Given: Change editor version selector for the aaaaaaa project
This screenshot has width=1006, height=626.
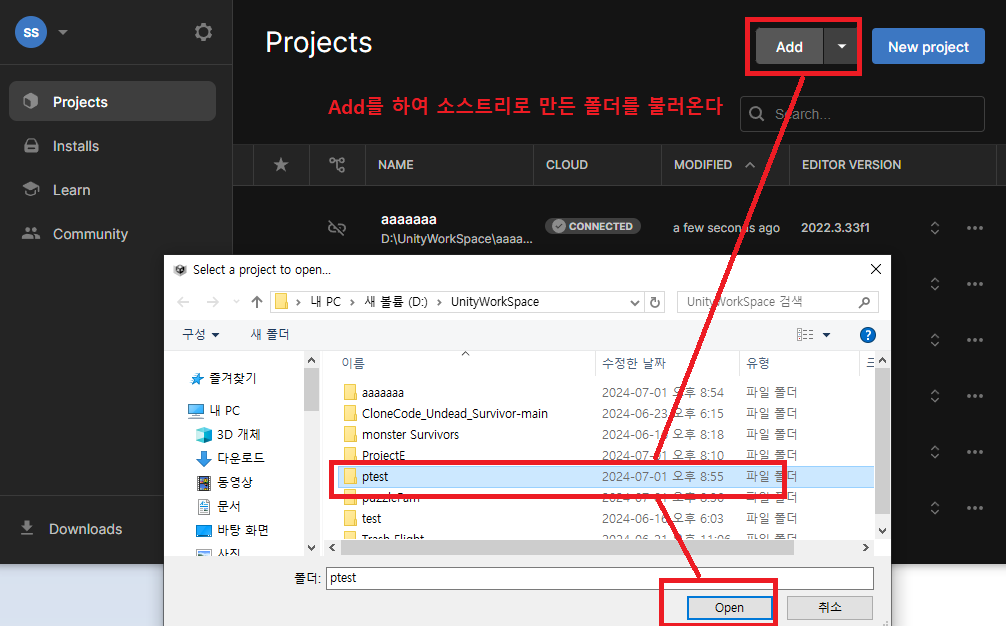Looking at the screenshot, I should [x=935, y=228].
